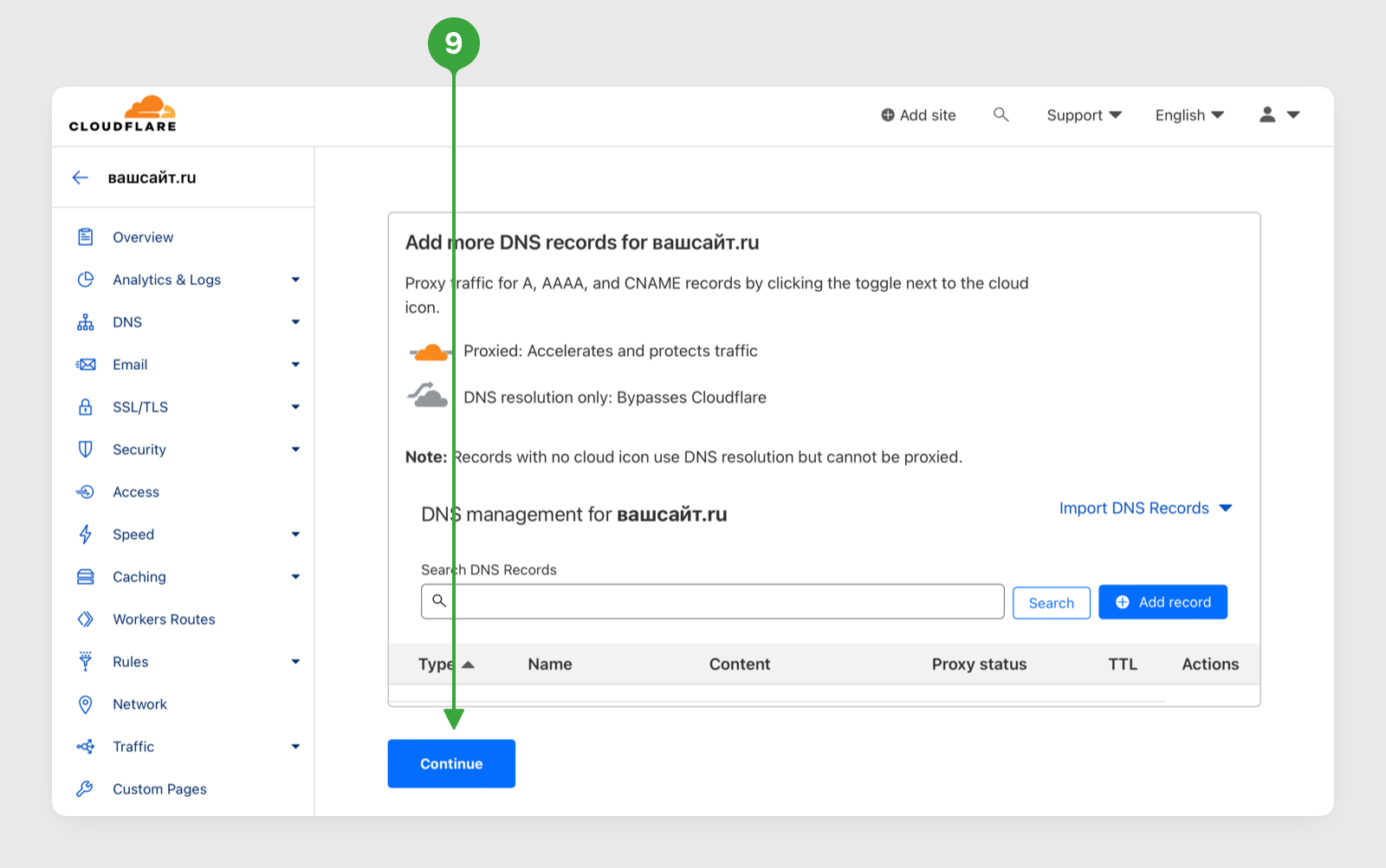Click the Workers Routes diamond icon
The width and height of the screenshot is (1386, 868).
[85, 619]
